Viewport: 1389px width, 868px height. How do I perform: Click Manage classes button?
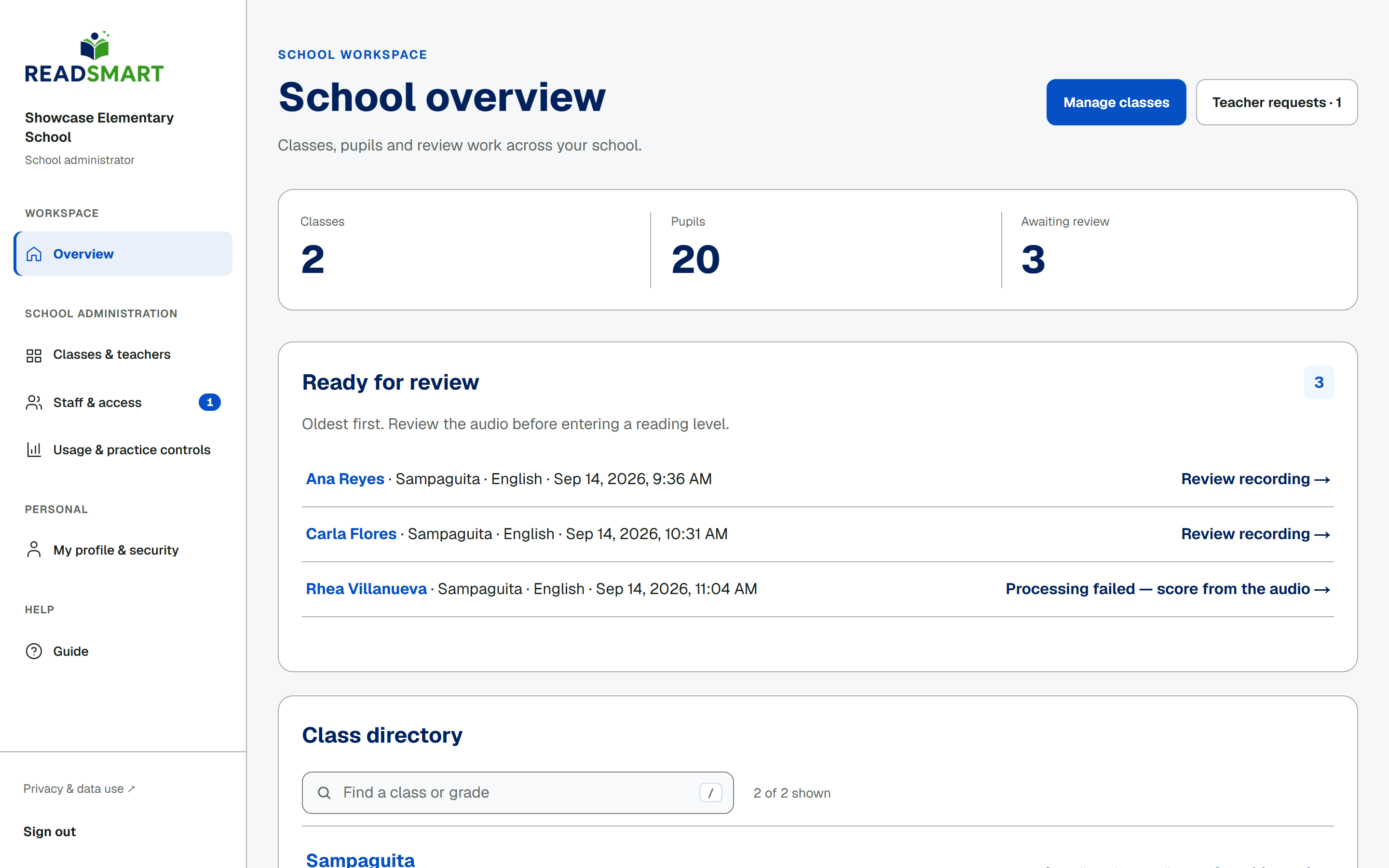click(x=1116, y=102)
